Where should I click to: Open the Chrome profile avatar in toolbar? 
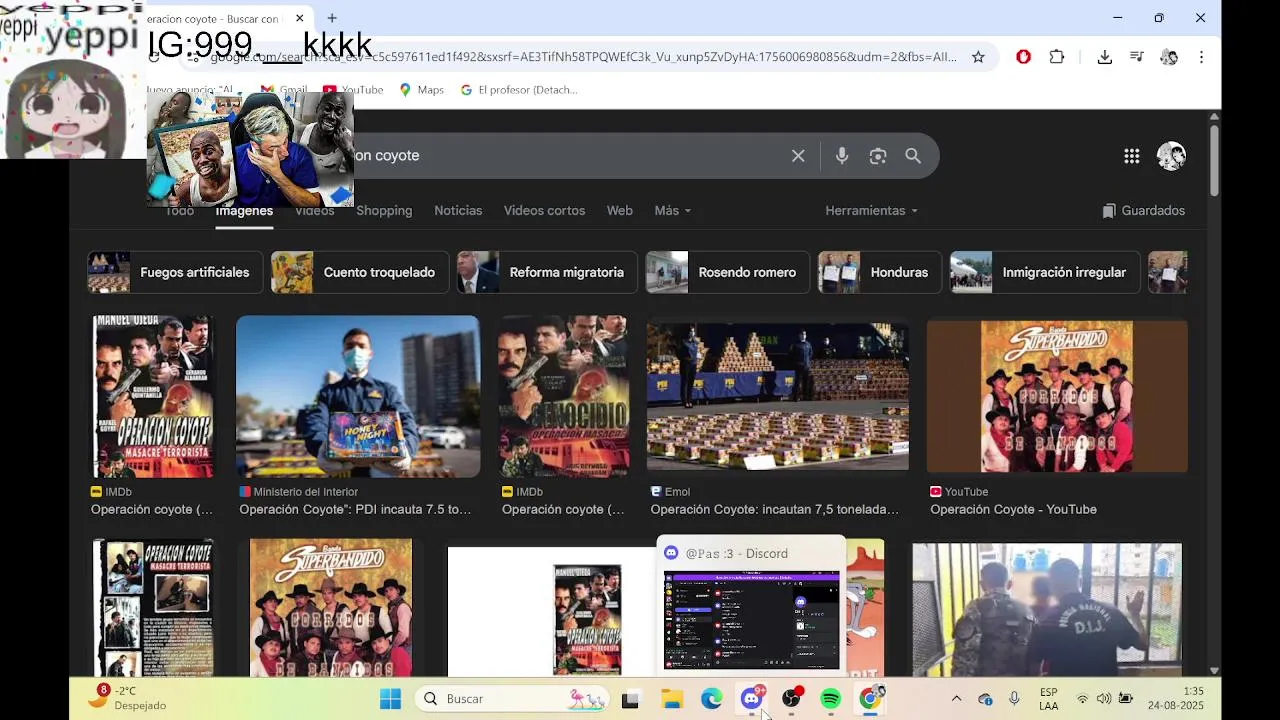(1169, 57)
